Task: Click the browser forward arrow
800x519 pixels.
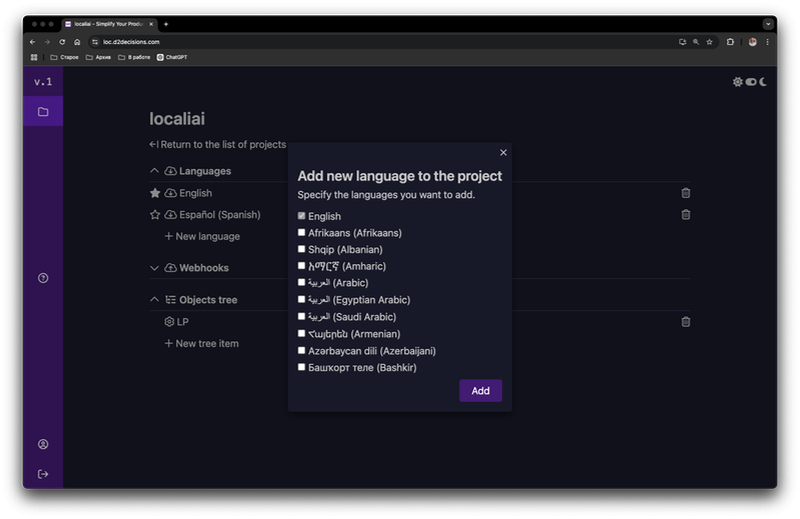Action: point(47,42)
